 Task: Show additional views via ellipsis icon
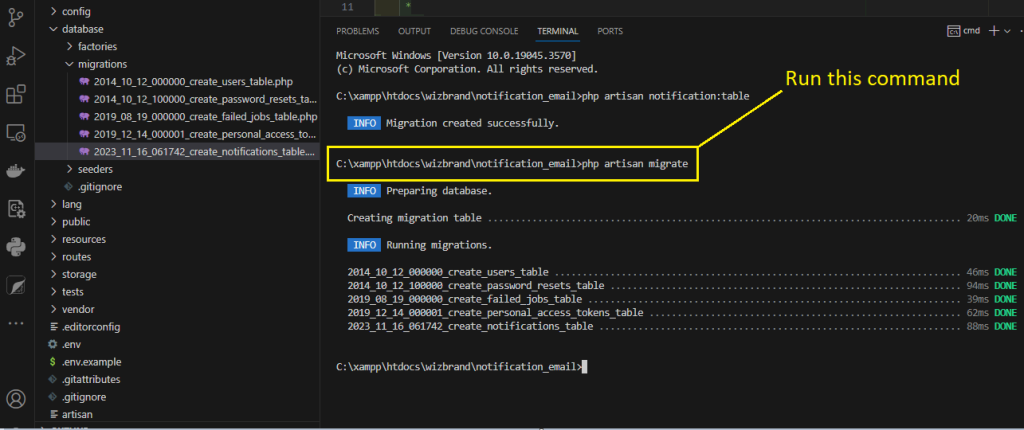[x=16, y=323]
